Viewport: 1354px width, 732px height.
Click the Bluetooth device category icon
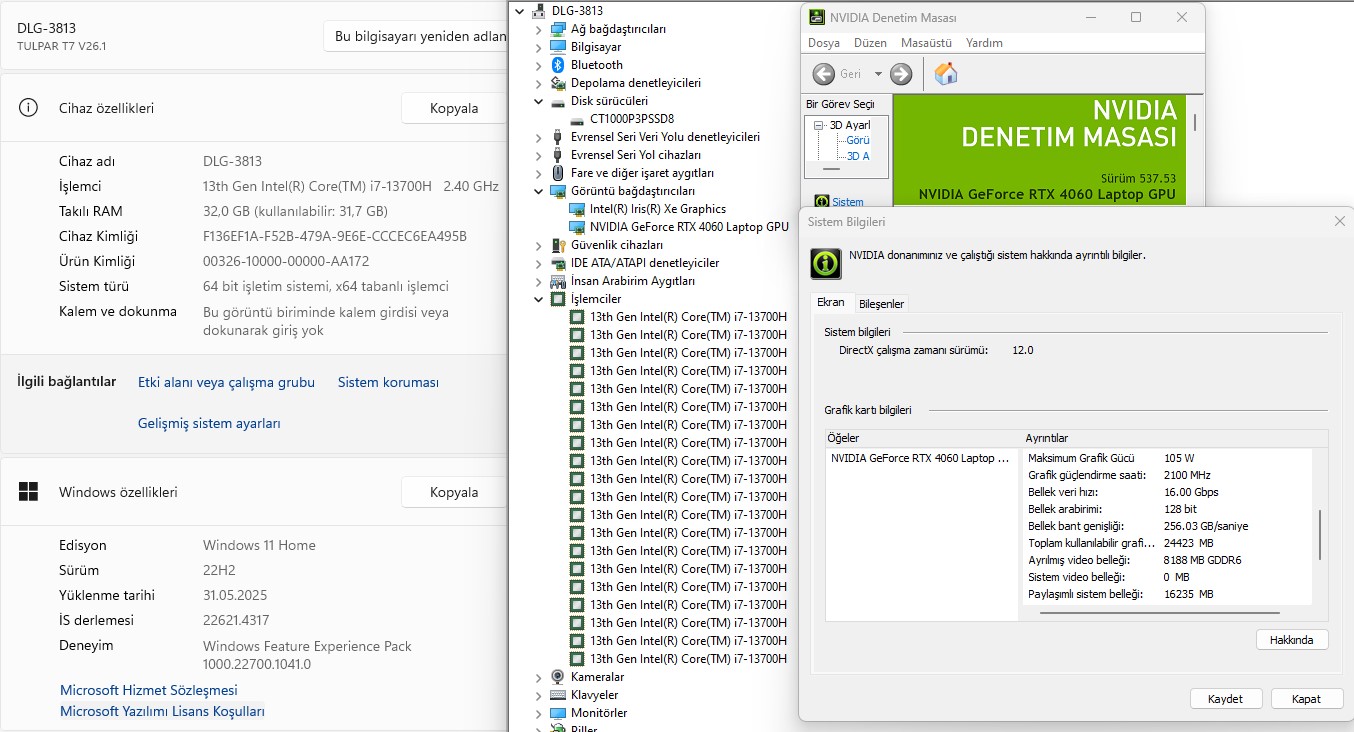558,65
